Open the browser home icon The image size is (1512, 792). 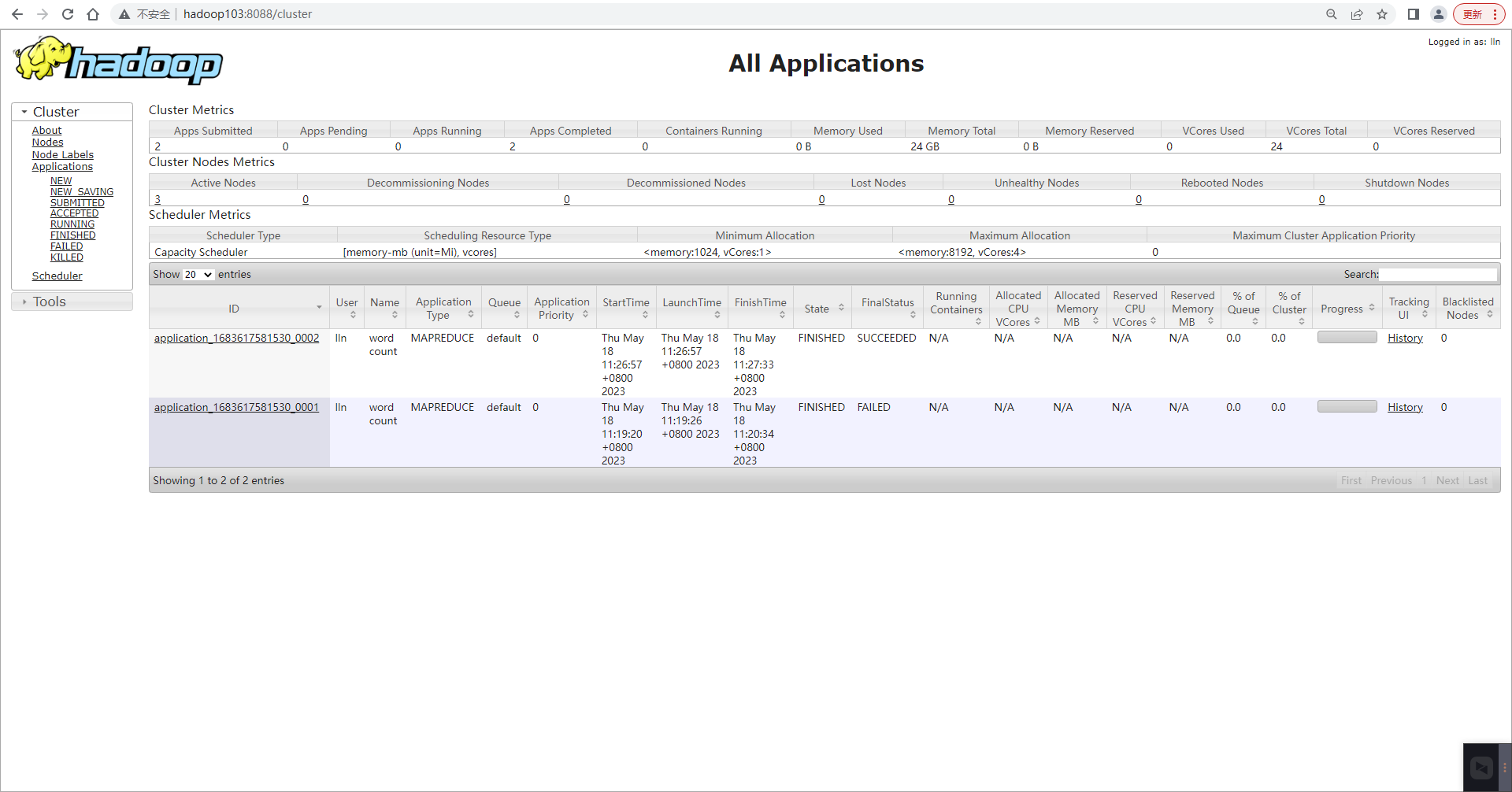pyautogui.click(x=93, y=14)
